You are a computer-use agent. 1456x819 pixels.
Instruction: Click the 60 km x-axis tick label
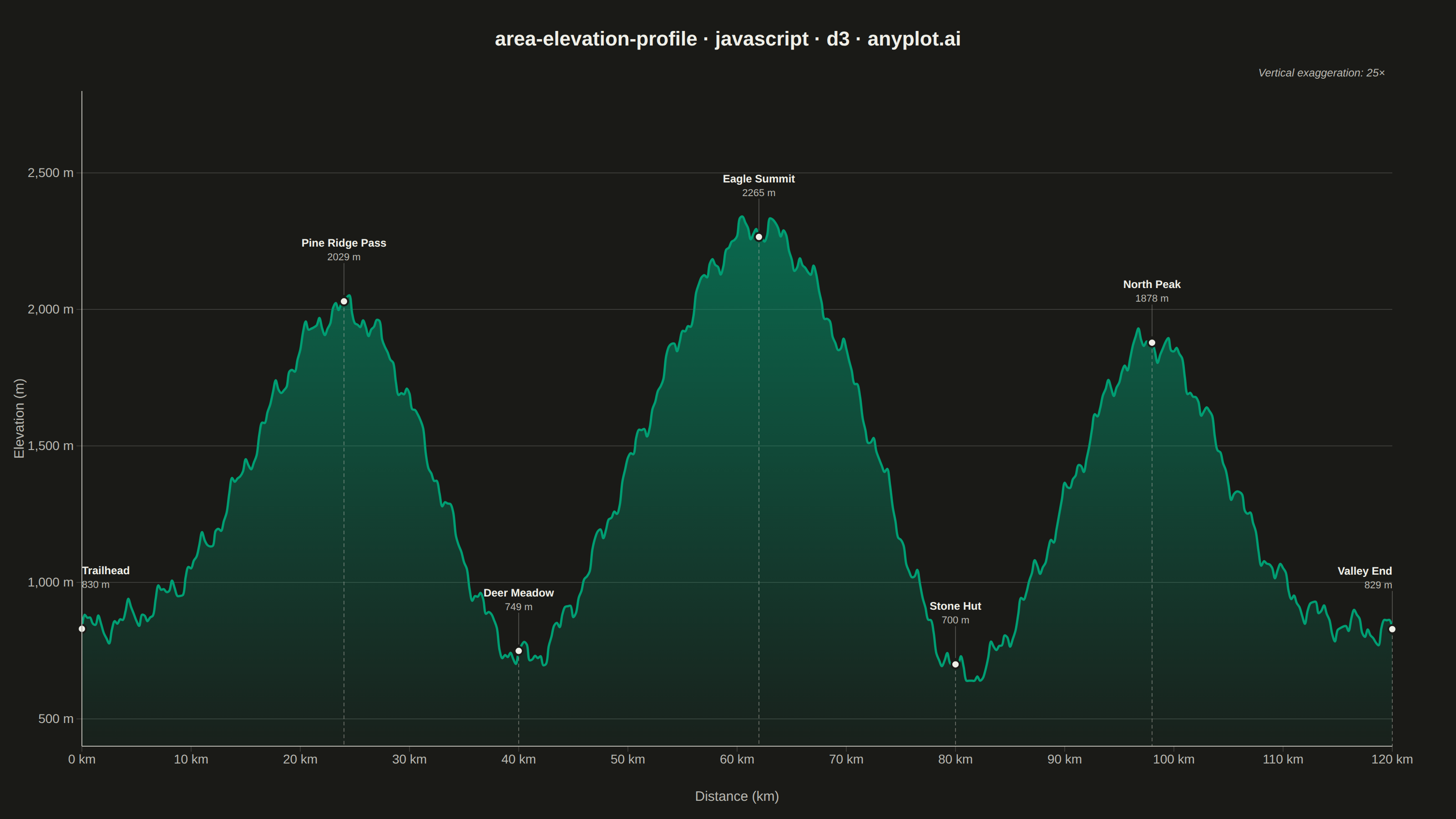coord(737,759)
